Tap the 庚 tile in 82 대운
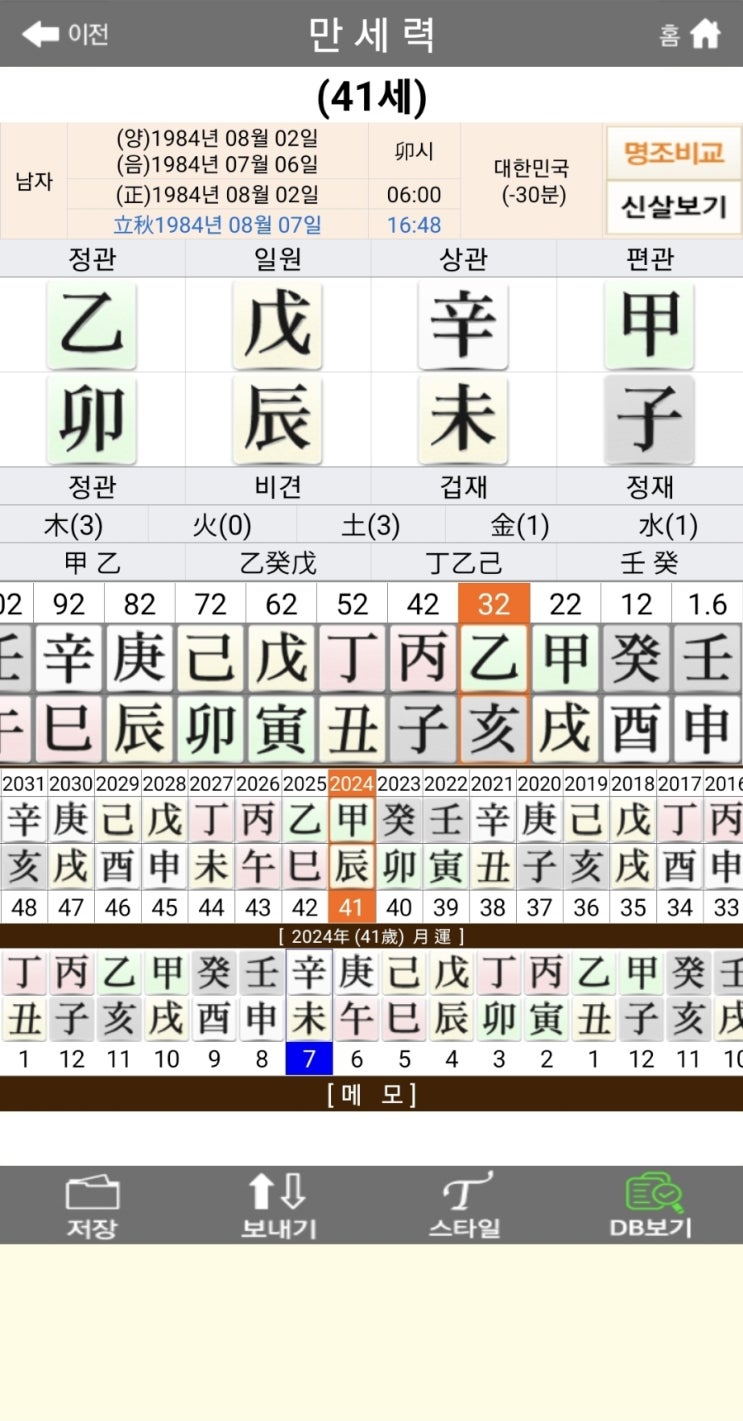This screenshot has width=743, height=1421. point(139,658)
